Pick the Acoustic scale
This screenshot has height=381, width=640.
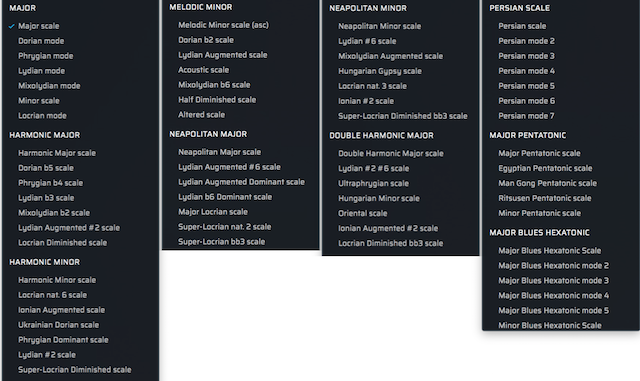(203, 70)
